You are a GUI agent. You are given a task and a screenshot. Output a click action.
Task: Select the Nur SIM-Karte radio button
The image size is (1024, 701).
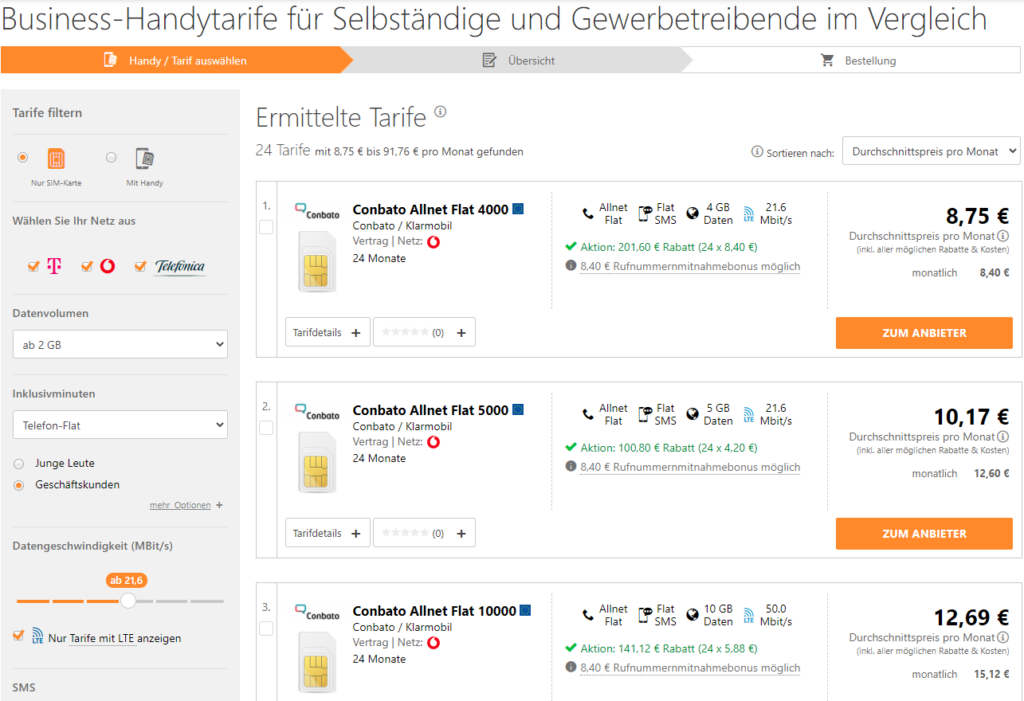[23, 157]
